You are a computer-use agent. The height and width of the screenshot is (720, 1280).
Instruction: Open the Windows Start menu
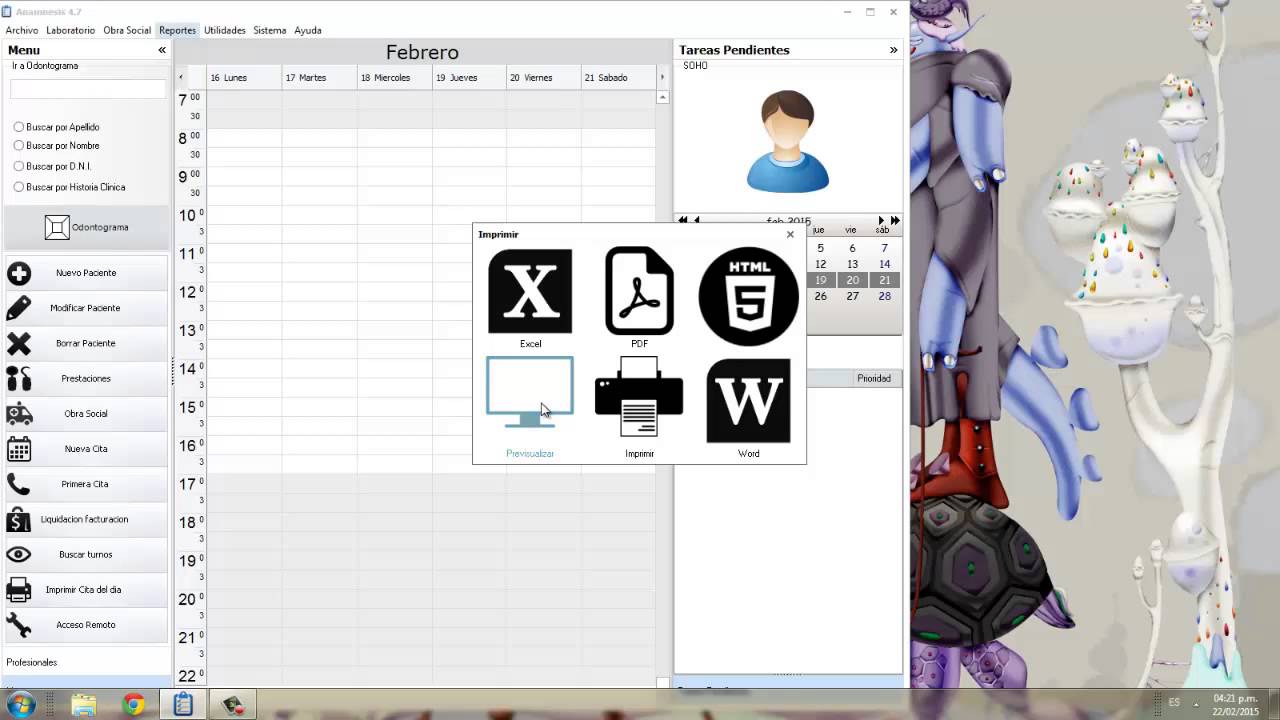[21, 704]
